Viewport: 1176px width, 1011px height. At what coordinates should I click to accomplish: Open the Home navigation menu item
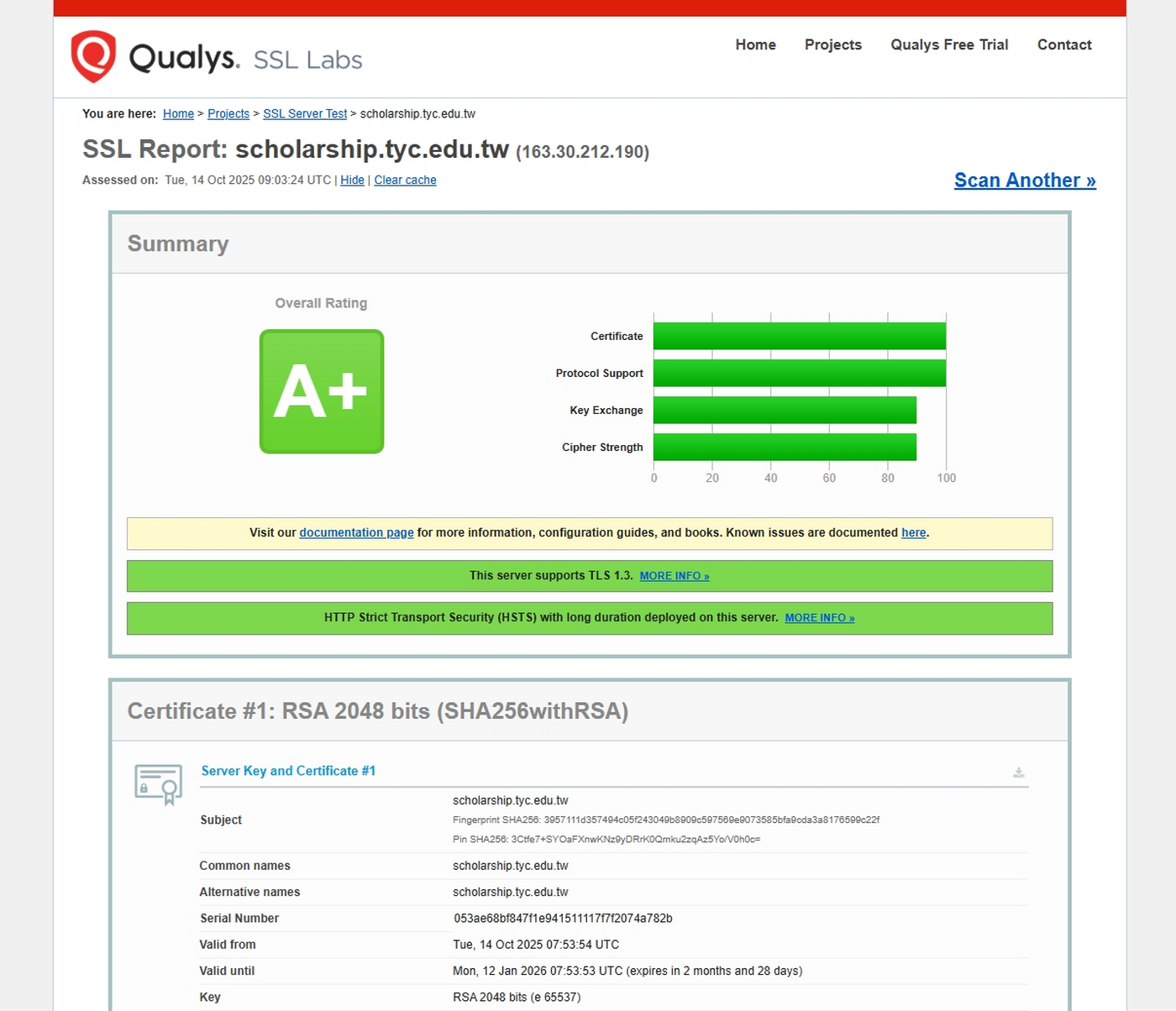coord(755,45)
